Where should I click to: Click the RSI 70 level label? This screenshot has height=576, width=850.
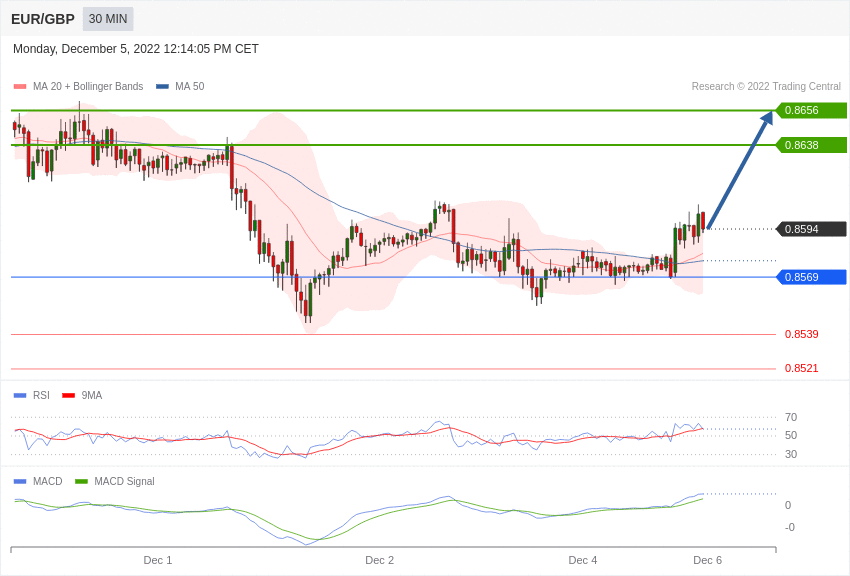tap(791, 417)
